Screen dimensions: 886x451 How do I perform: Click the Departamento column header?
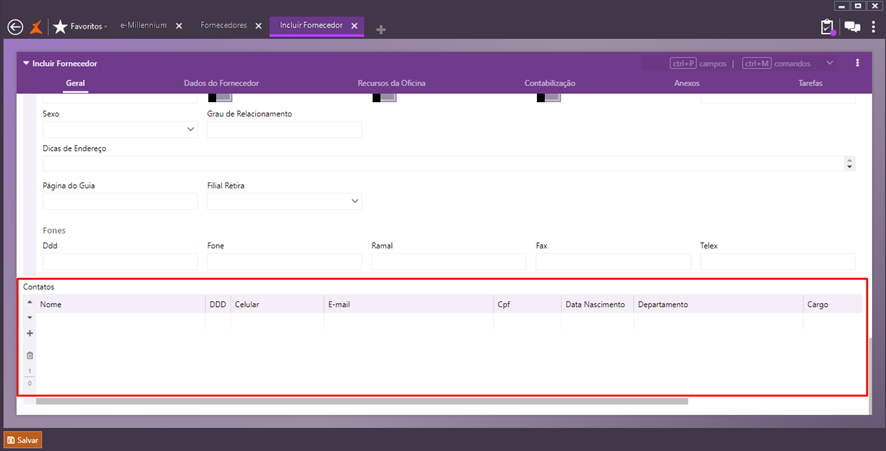718,304
